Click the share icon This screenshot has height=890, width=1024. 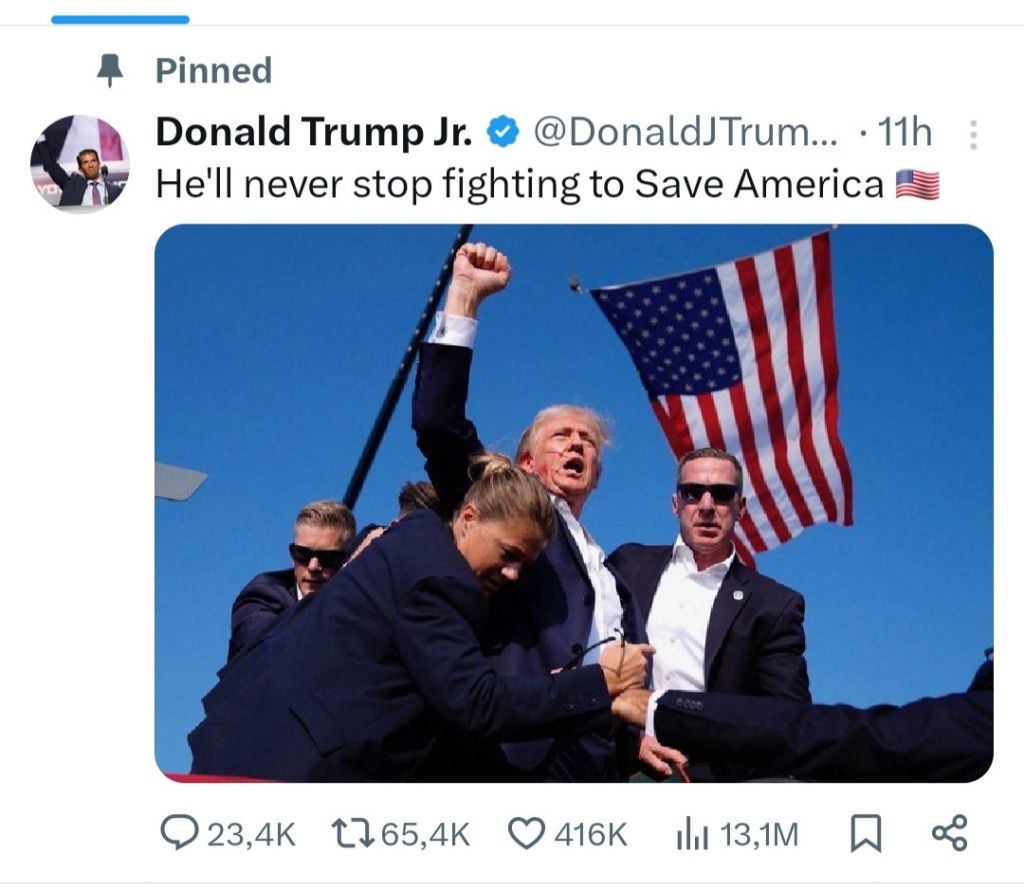click(950, 833)
